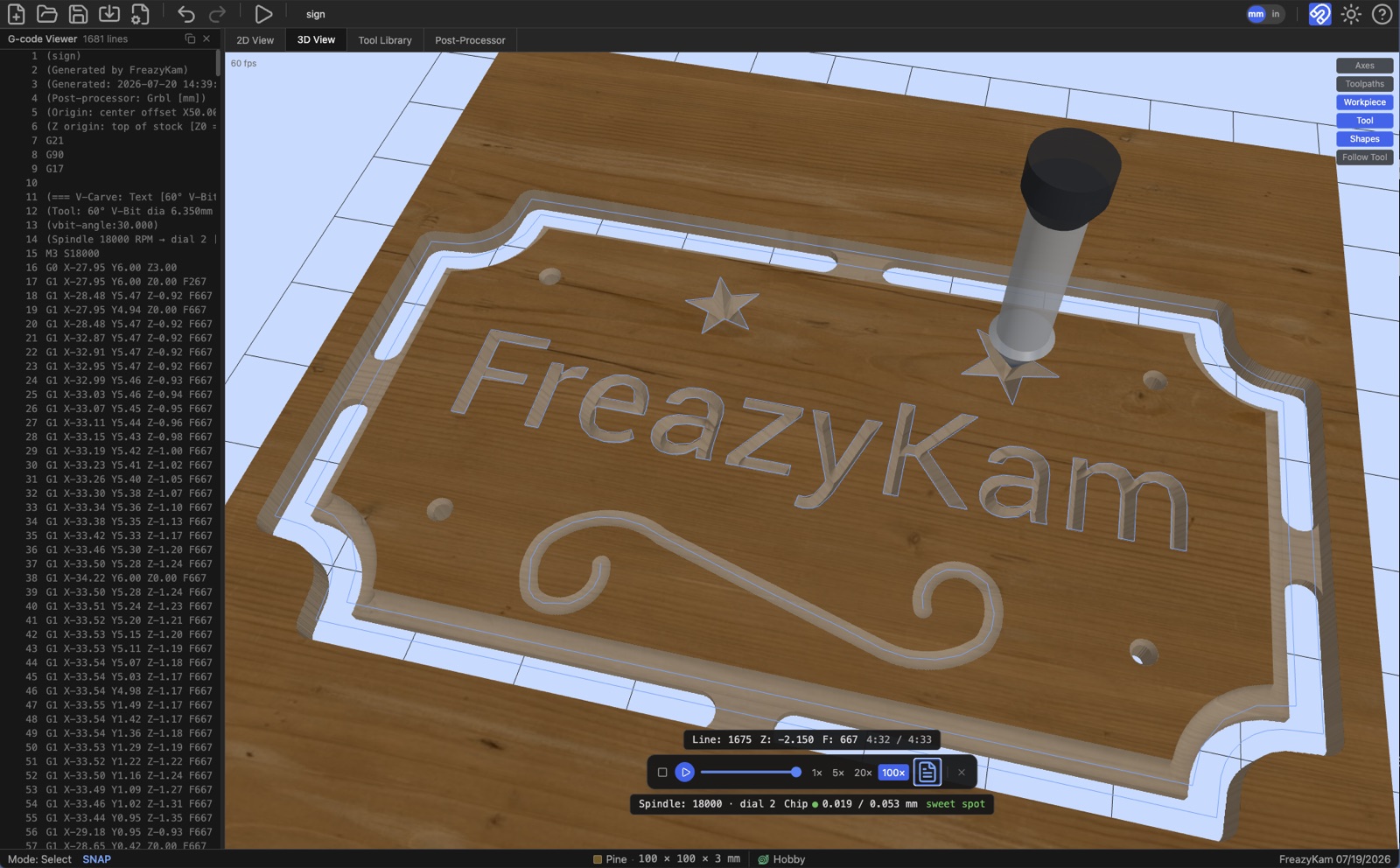Click the Hobby machine profile in status bar
Screen dimensions: 1400x868
[x=781, y=859]
